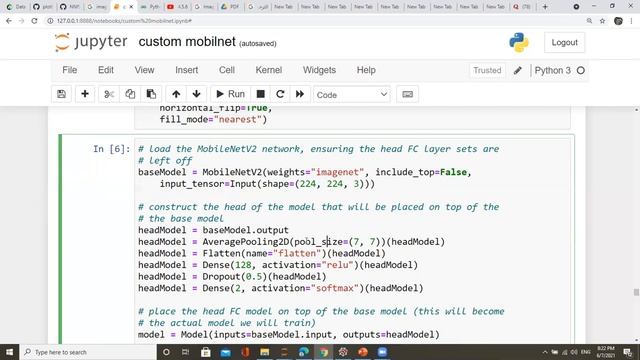This screenshot has width=640, height=360.
Task: Open Cortana circle icon on taskbar
Action: coord(166,352)
